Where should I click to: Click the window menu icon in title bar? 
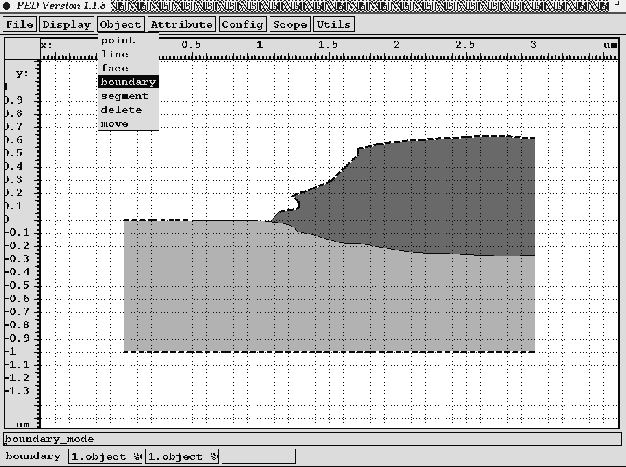(6, 6)
